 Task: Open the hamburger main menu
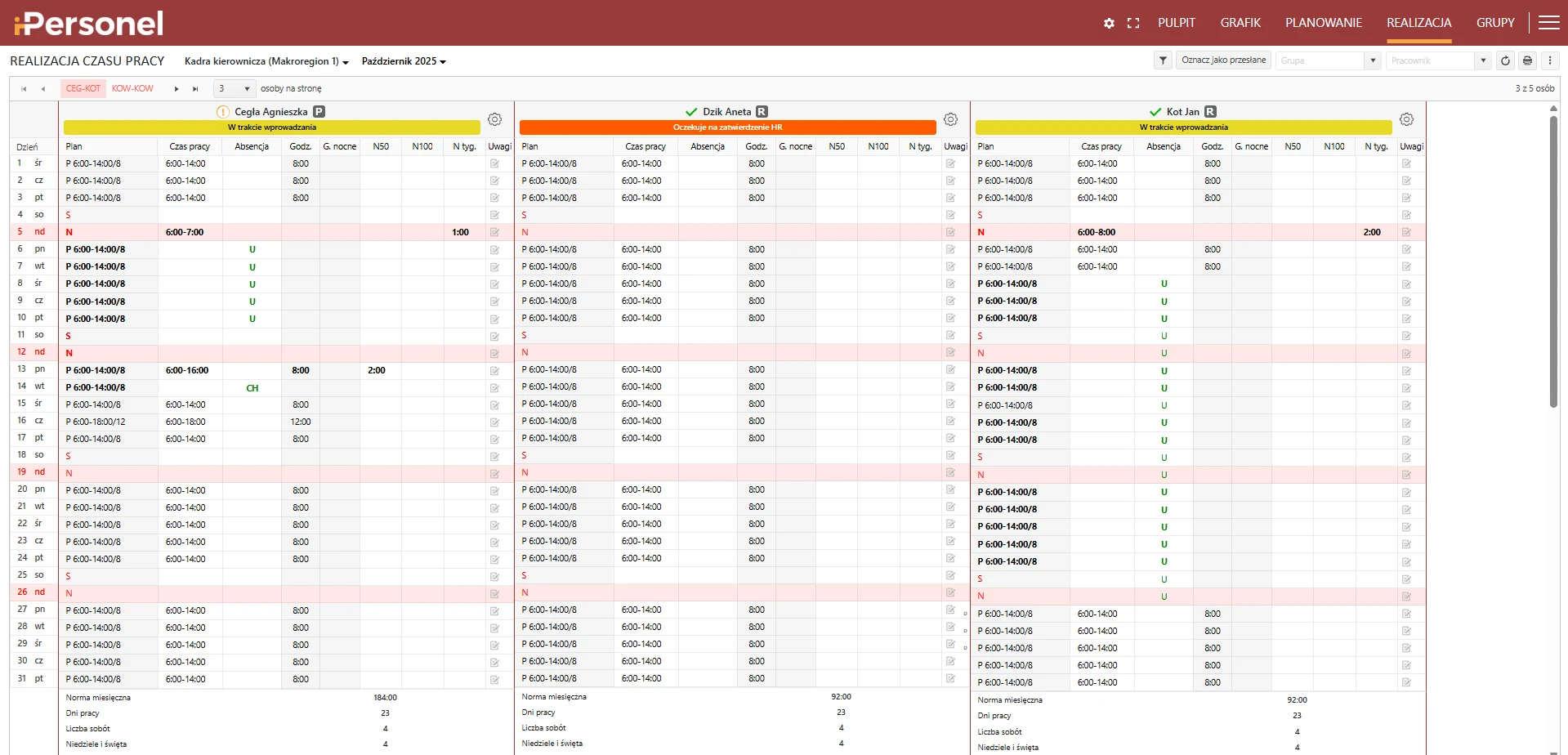[1548, 23]
